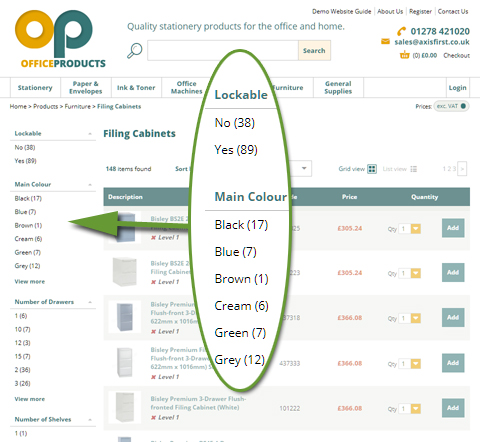
Task: Add item 101222 to basket
Action: [x=453, y=408]
